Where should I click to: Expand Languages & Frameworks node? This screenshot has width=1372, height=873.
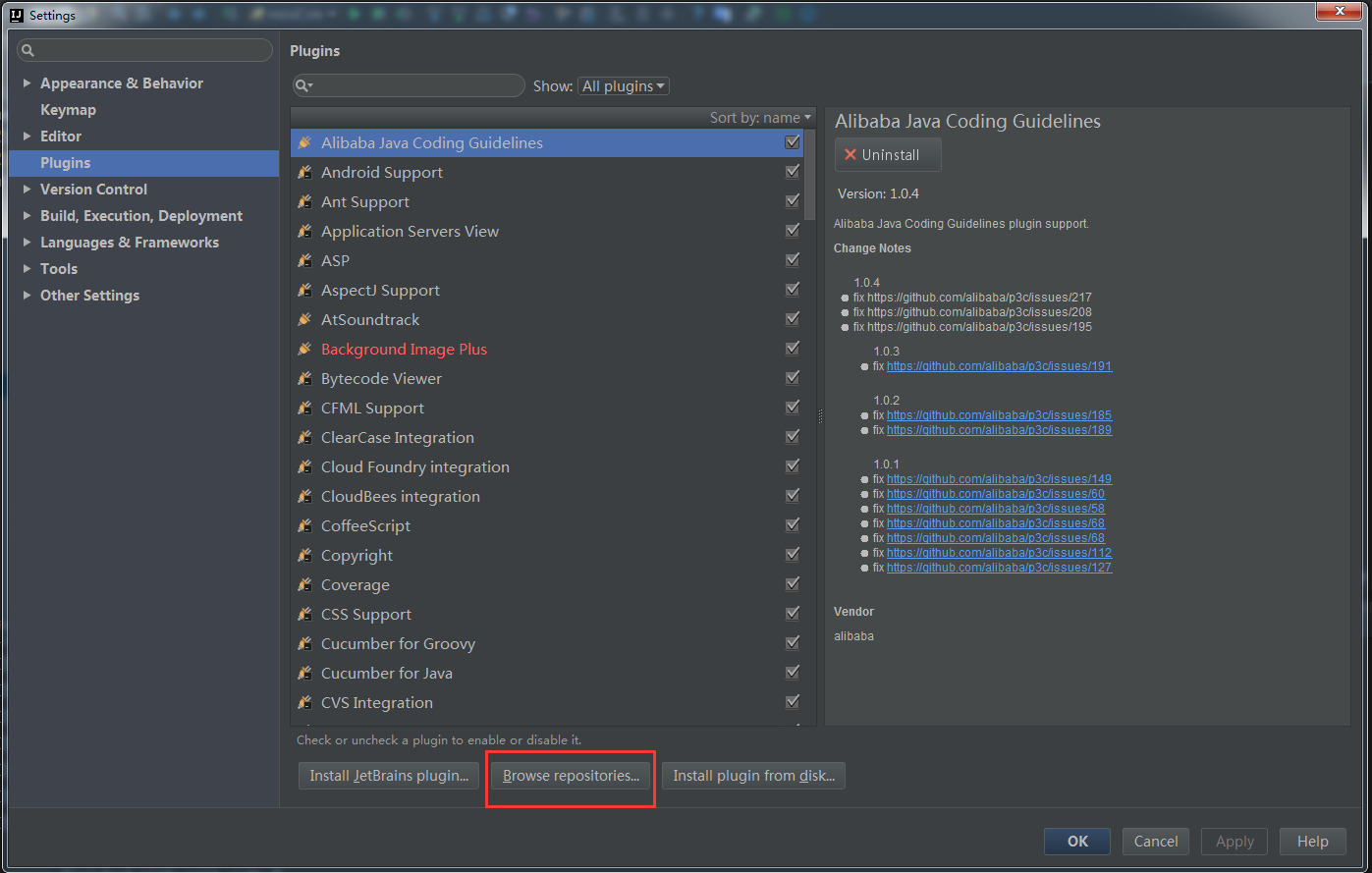[x=27, y=243]
